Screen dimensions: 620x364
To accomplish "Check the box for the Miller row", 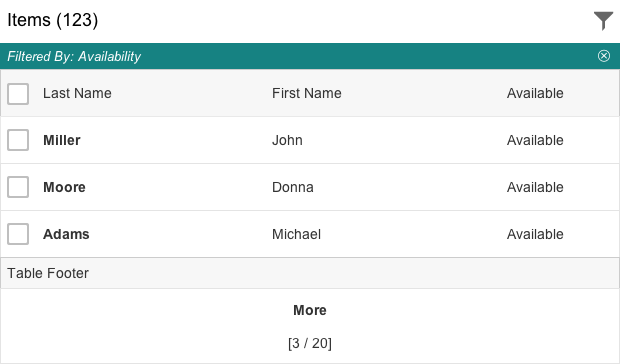I will pos(18,140).
